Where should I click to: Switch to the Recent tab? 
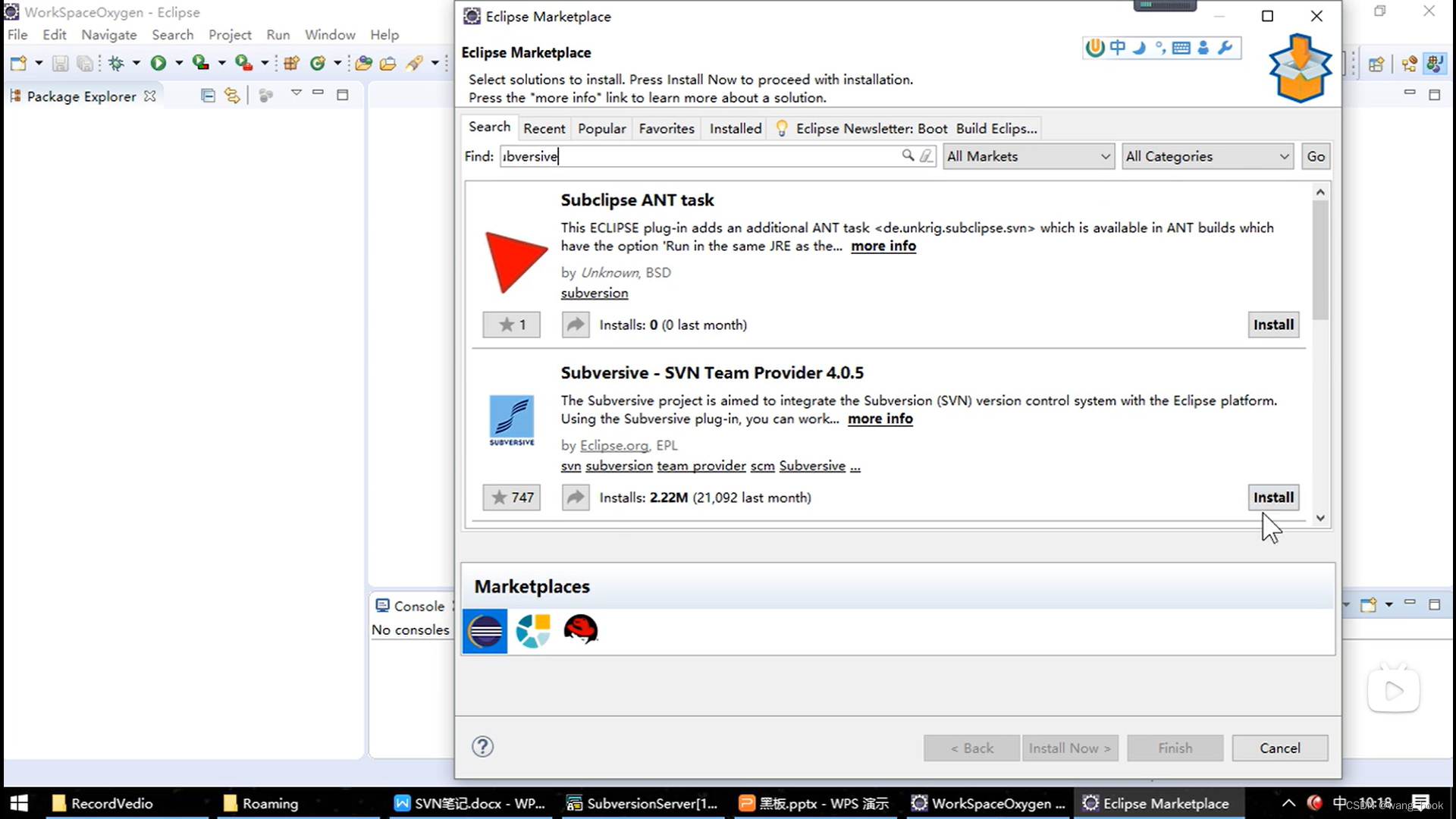pos(544,128)
